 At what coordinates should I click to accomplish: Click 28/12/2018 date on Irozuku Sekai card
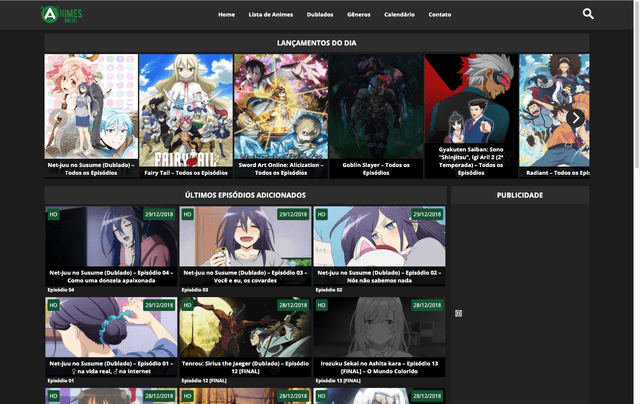pyautogui.click(x=427, y=305)
